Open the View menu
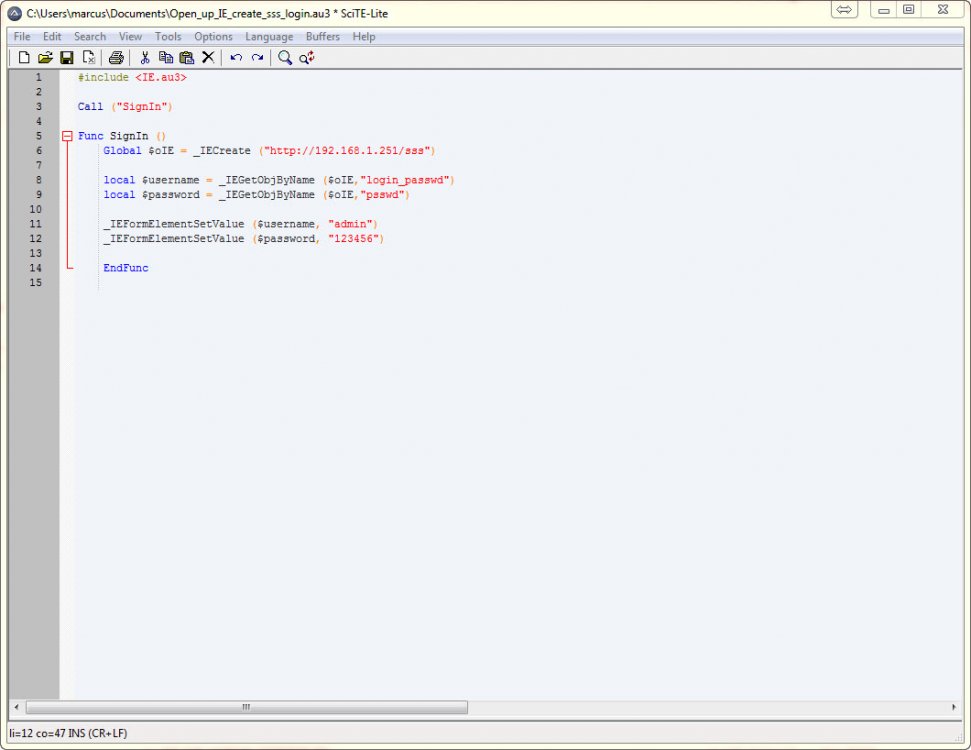The height and width of the screenshot is (750, 971). [130, 37]
